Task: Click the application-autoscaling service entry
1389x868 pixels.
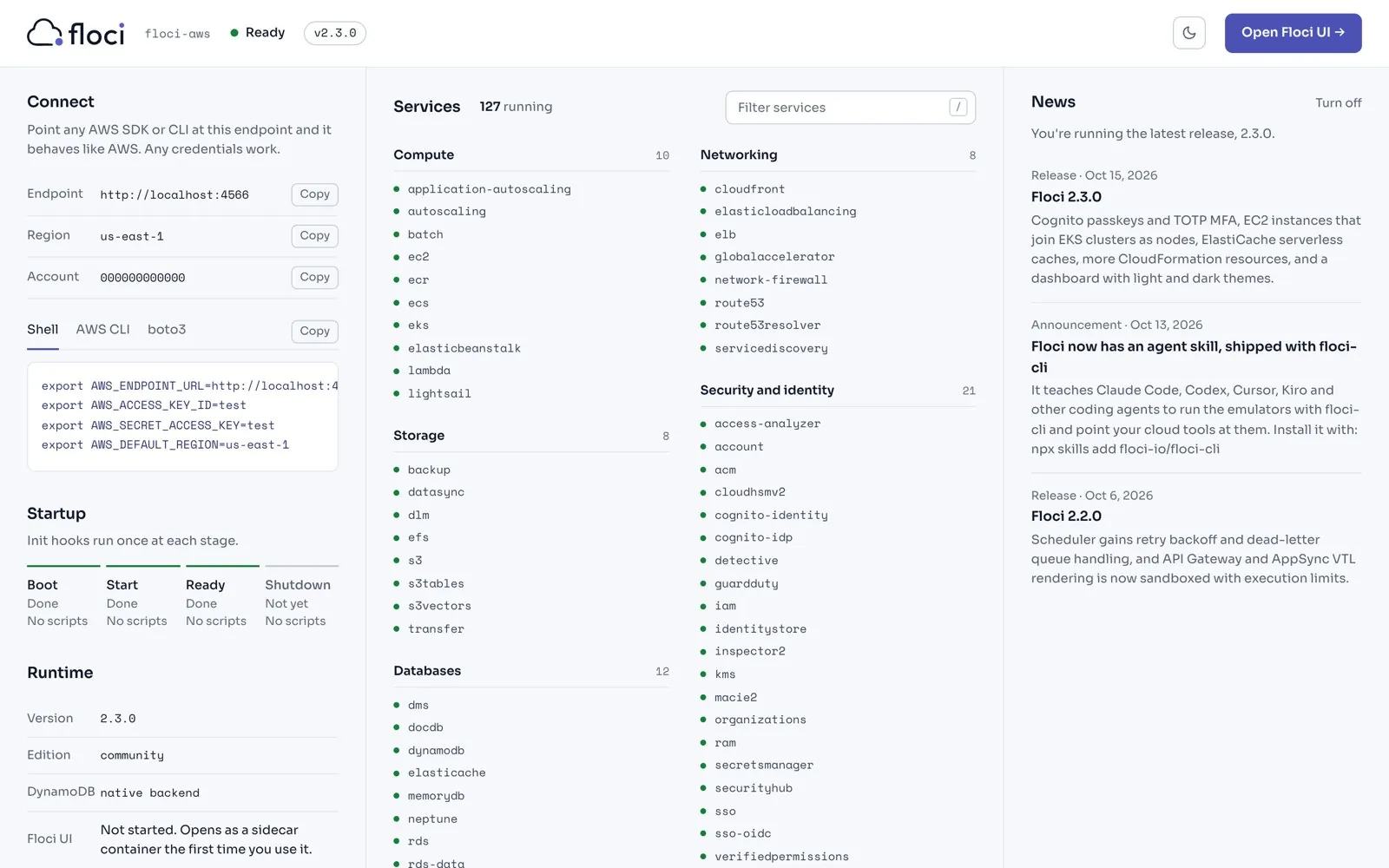Action: [x=490, y=189]
